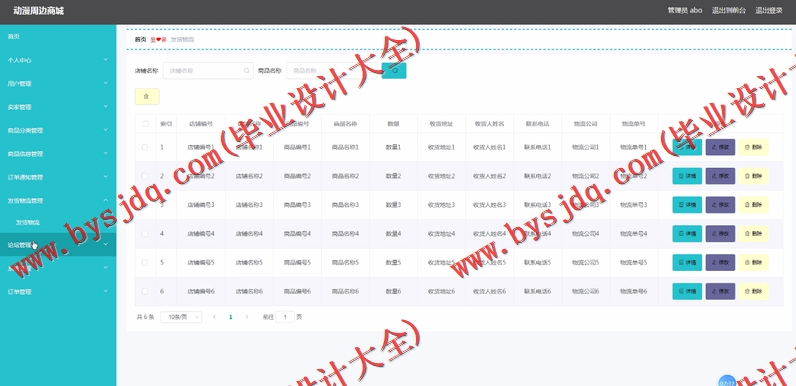Screen dimensions: 796x386
Task: Focus the 商品名称 search input
Action: tap(332, 71)
